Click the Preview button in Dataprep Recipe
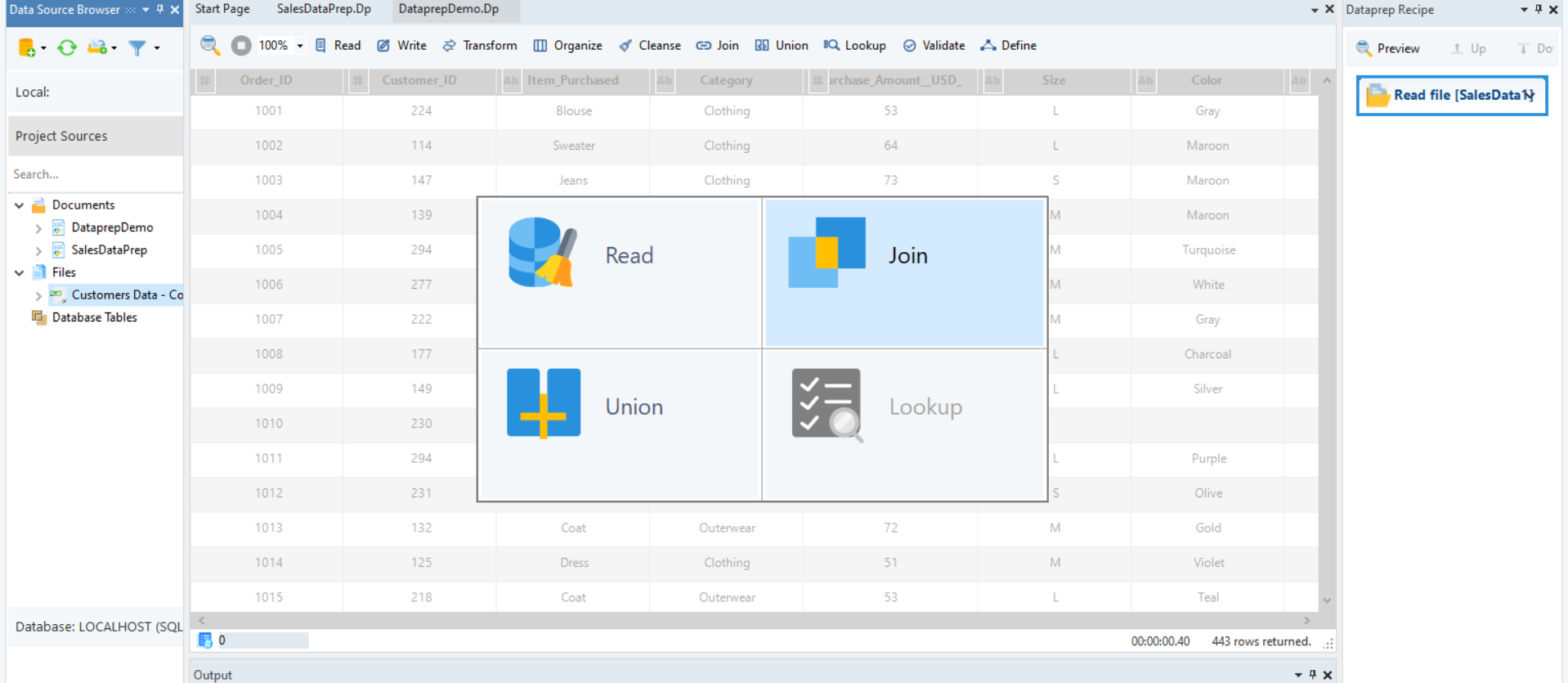This screenshot has width=1568, height=683. tap(1388, 48)
